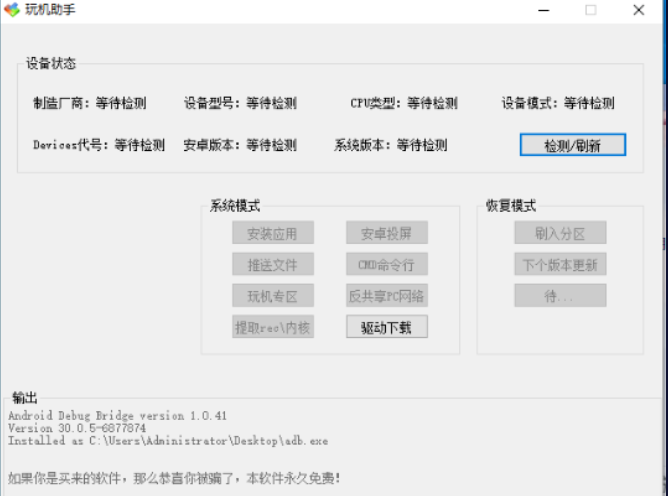Click the adb.exe install path output line
This screenshot has width=668, height=496.
click(167, 440)
